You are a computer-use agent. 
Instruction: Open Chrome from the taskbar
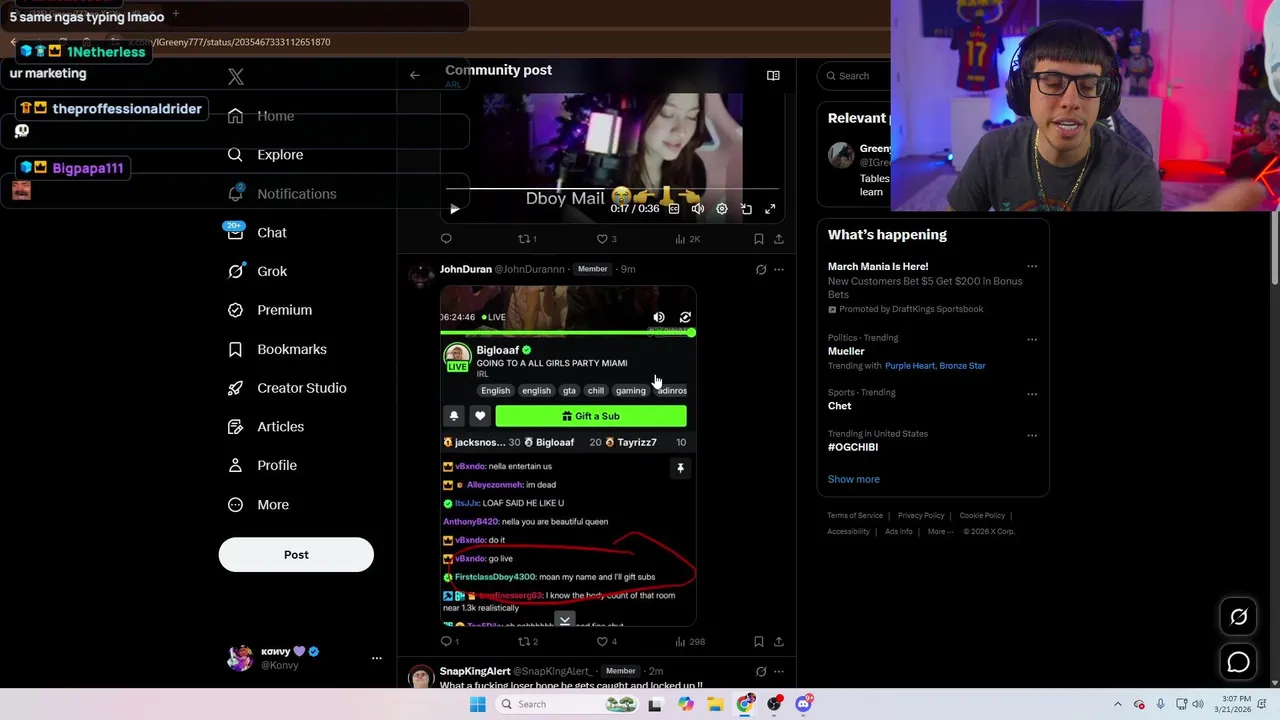point(745,704)
